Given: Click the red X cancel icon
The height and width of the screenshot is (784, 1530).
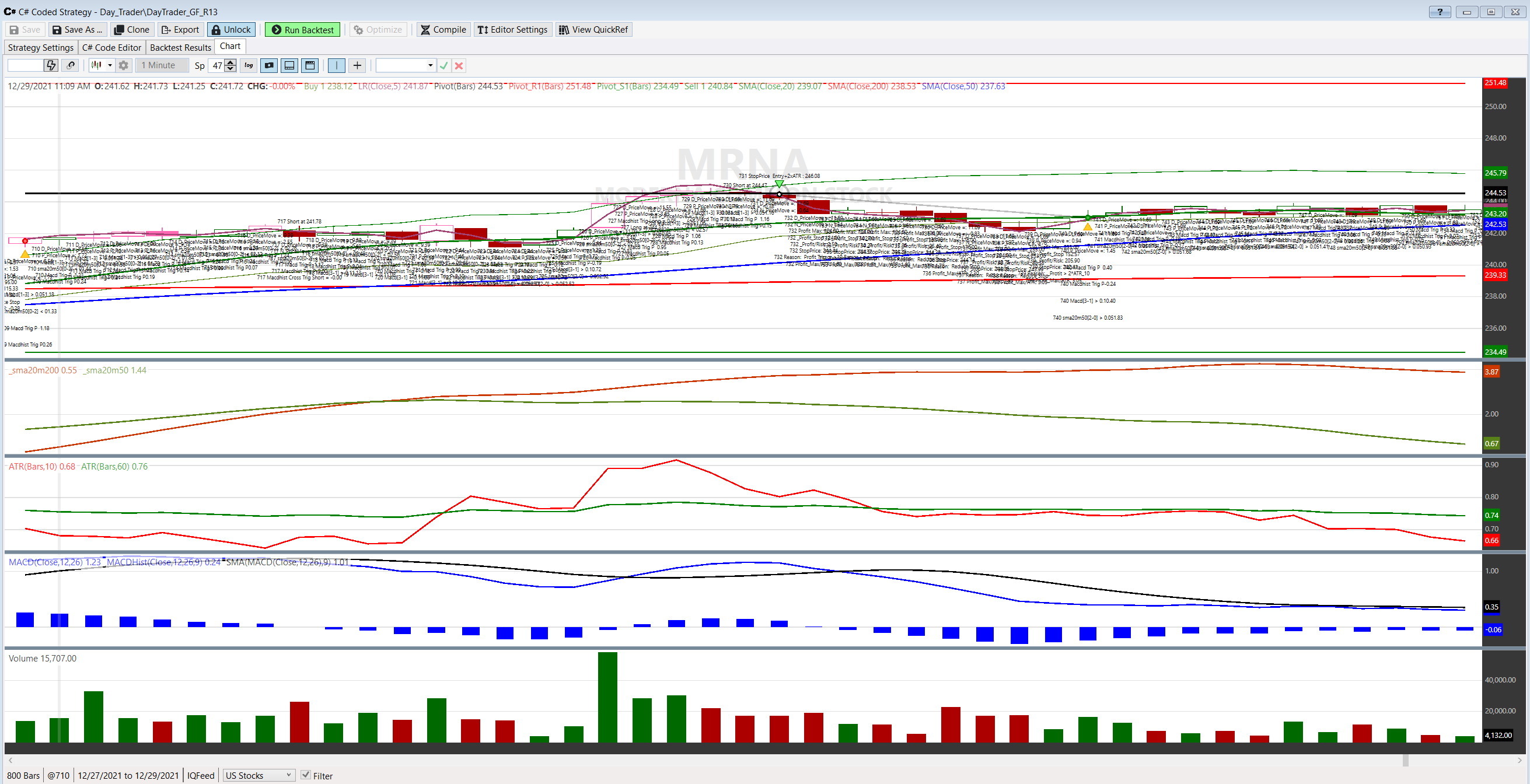Looking at the screenshot, I should 459,65.
